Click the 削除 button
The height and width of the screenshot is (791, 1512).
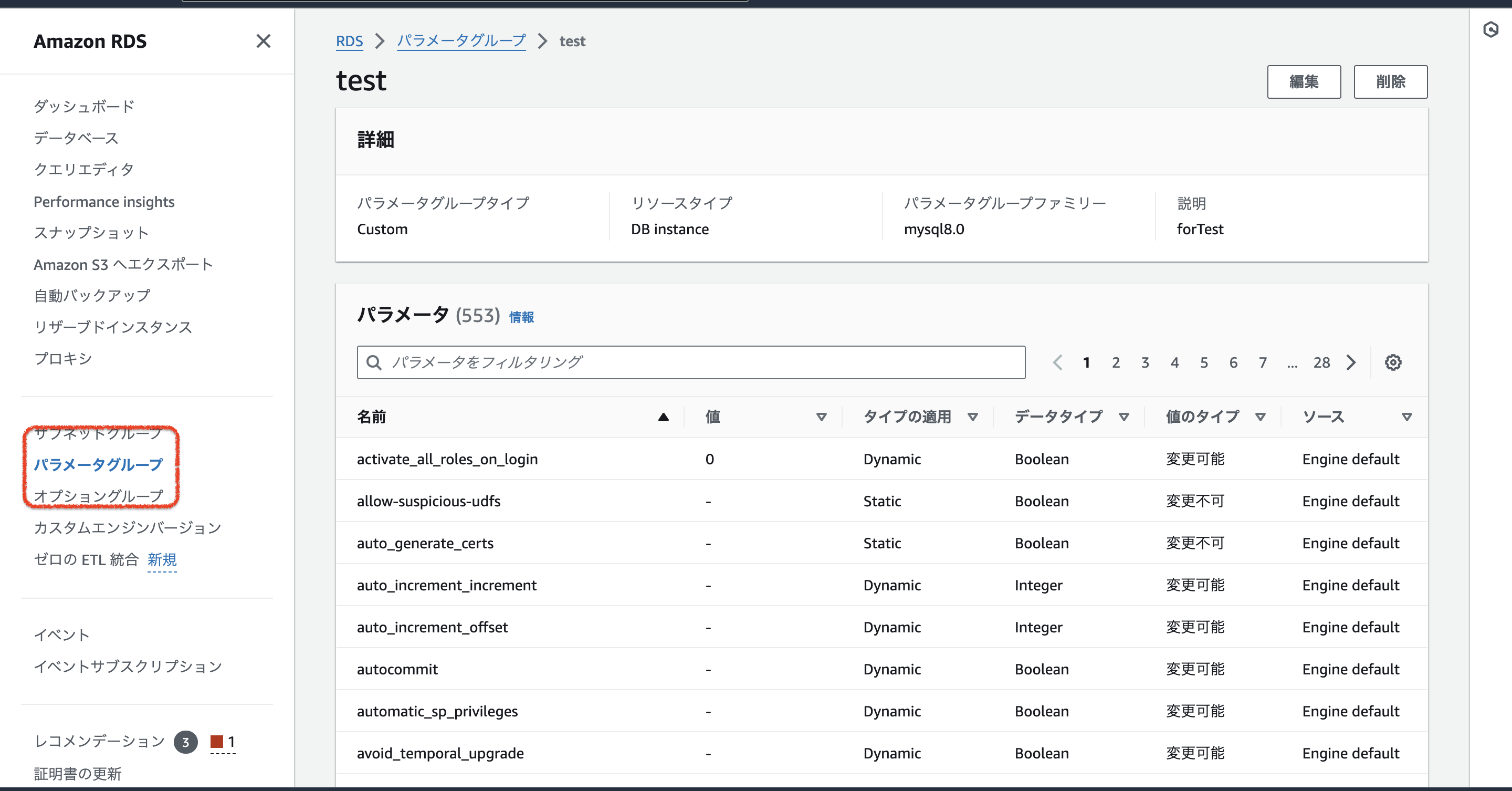coord(1391,81)
